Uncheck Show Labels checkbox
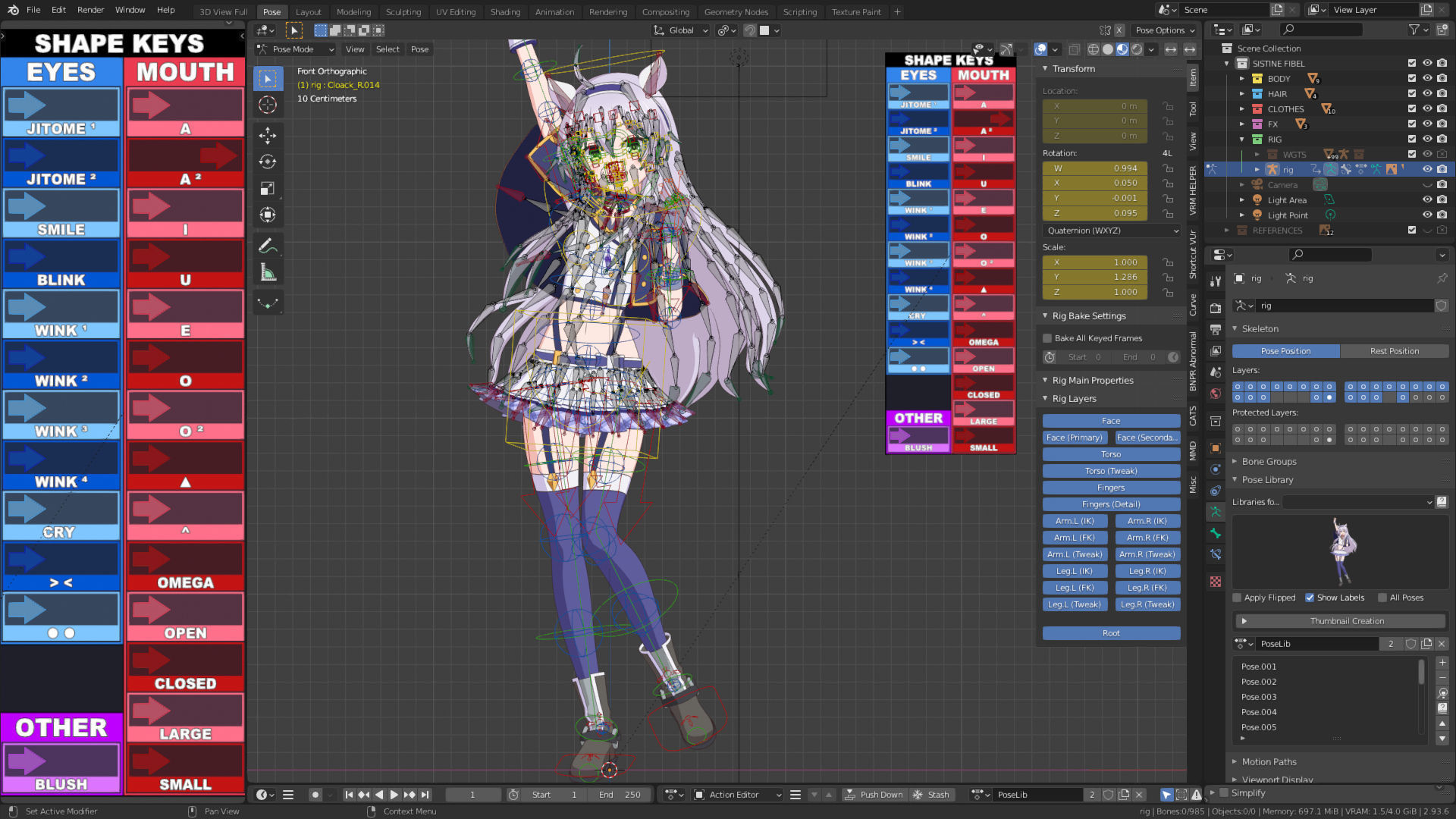Screen dimensions: 1456x819 coord(1310,598)
